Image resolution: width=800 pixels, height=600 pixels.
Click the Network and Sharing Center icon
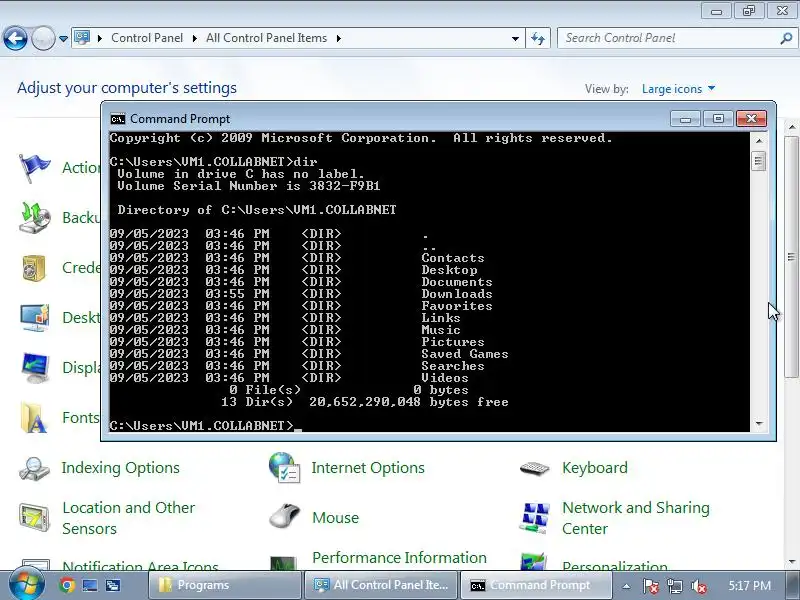(x=534, y=518)
